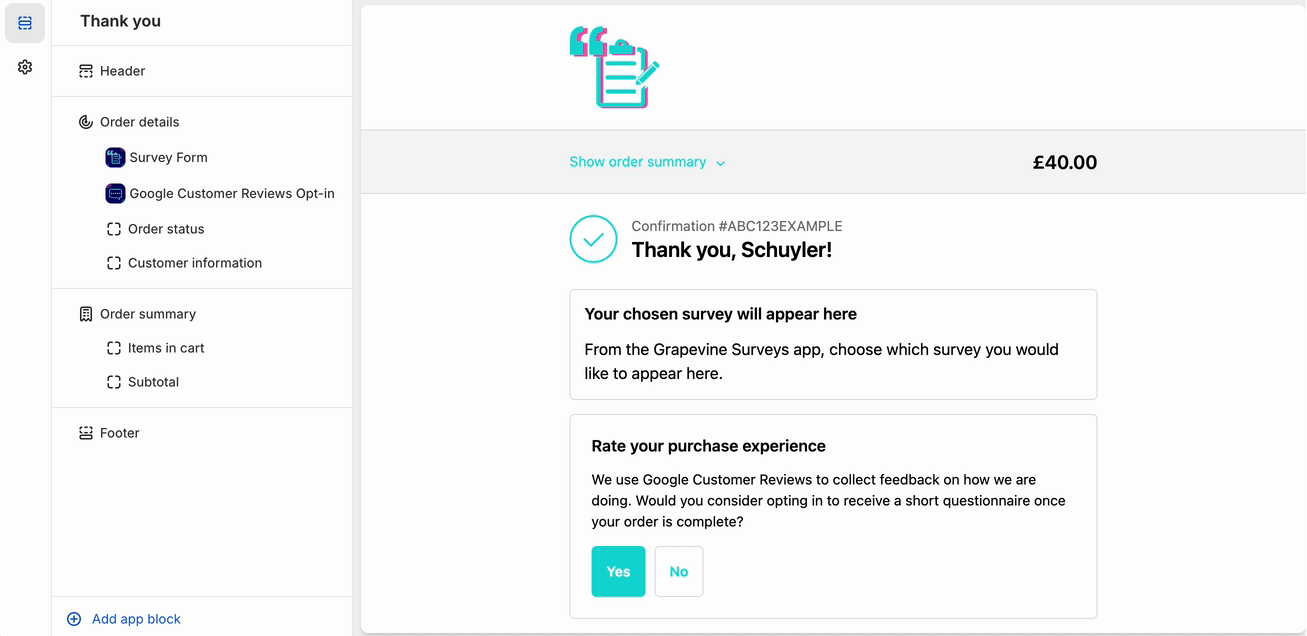The image size is (1307, 636).
Task: Click the Show order summary link text
Action: tap(638, 162)
